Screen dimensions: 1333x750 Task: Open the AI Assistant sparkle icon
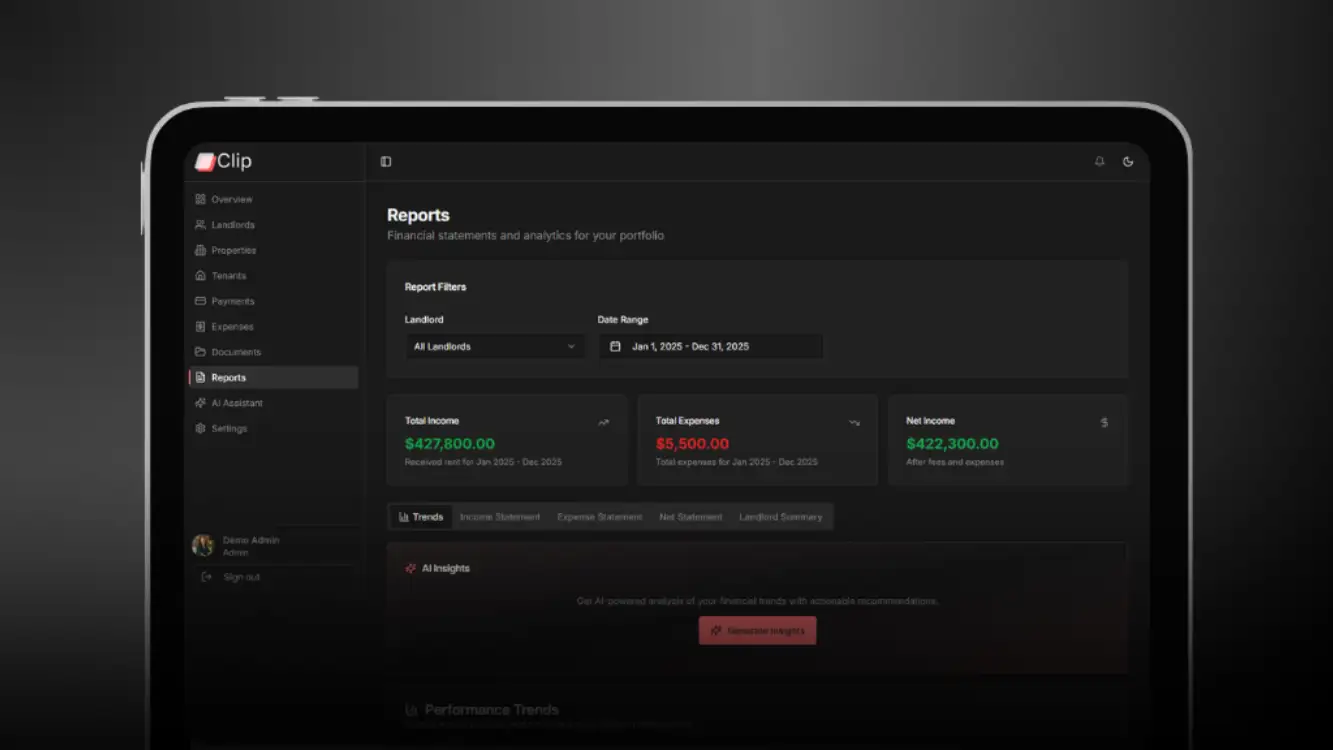[200, 402]
